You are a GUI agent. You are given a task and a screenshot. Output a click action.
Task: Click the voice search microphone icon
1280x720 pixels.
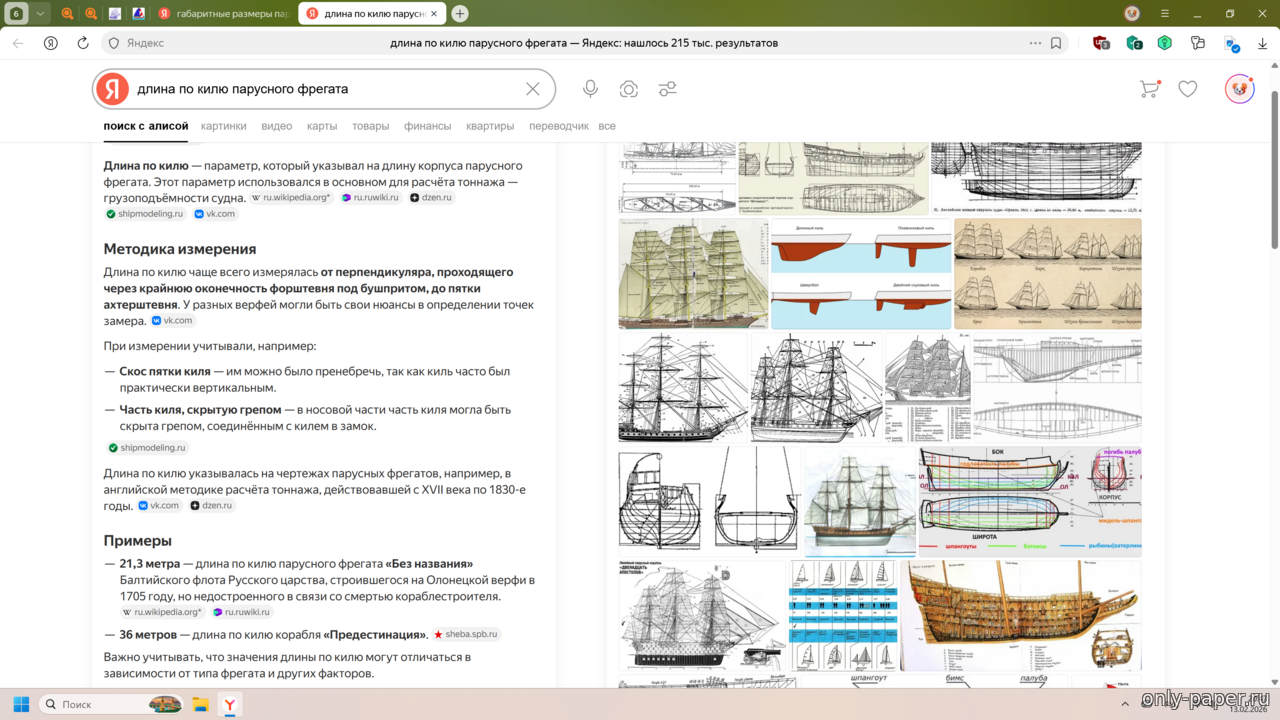pos(590,89)
